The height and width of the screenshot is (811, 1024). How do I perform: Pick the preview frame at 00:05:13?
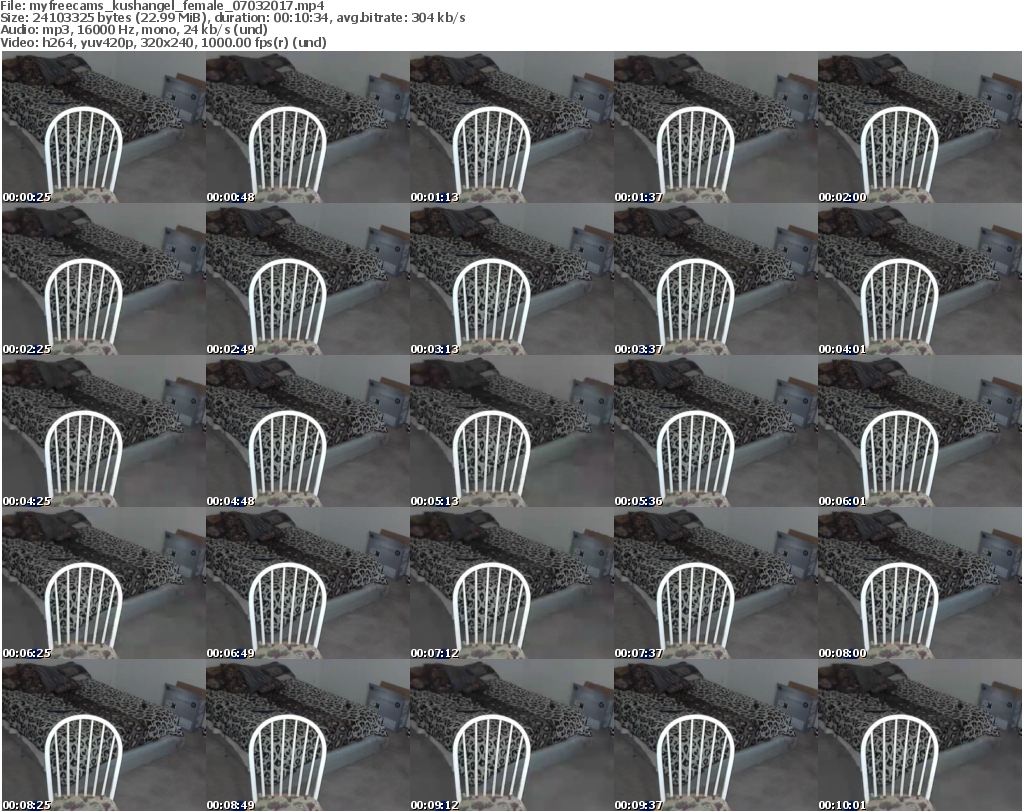(511, 432)
